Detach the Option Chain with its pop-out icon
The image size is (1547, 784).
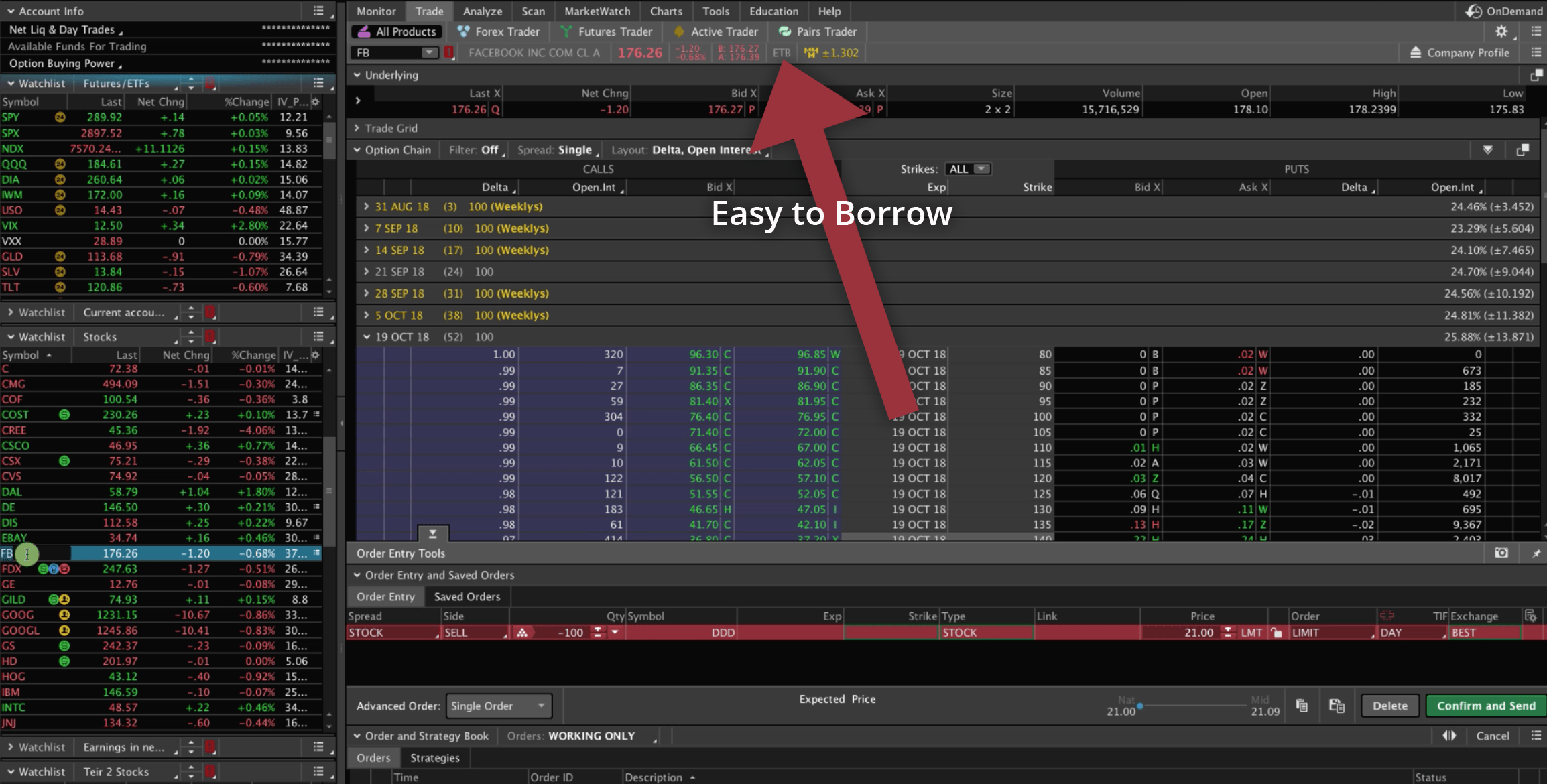[x=1523, y=150]
